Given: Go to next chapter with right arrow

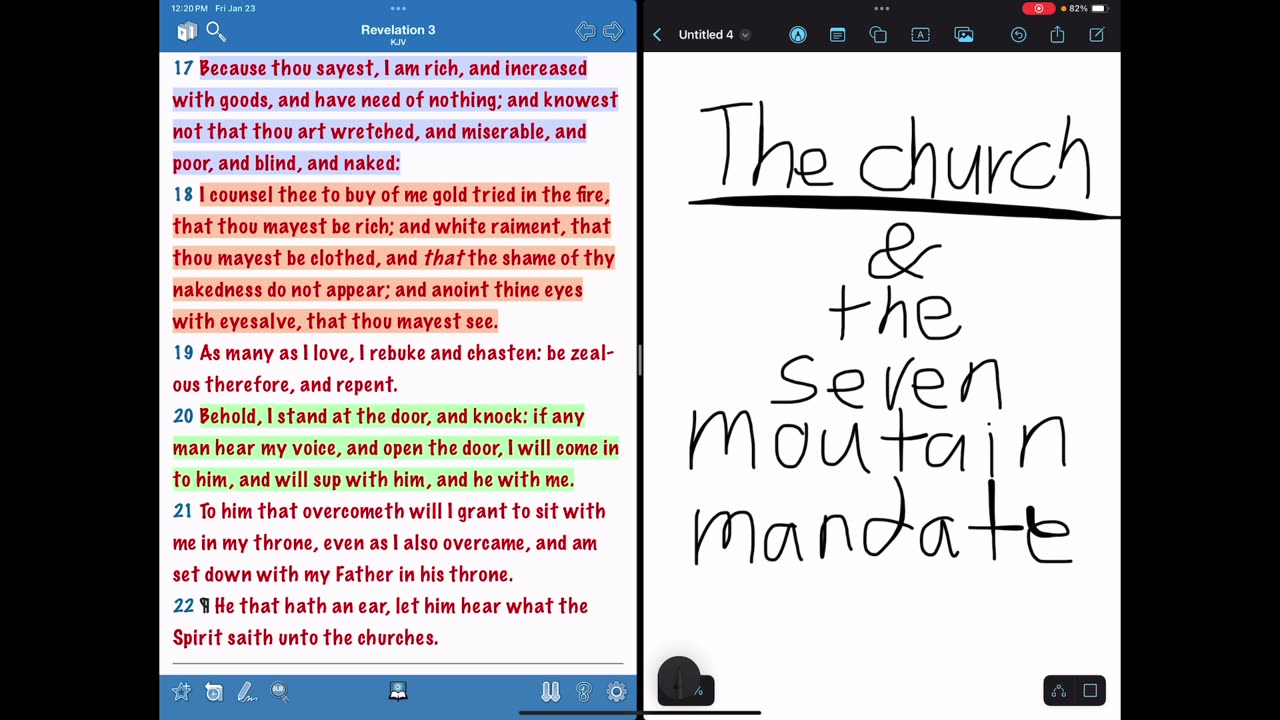Looking at the screenshot, I should [613, 32].
